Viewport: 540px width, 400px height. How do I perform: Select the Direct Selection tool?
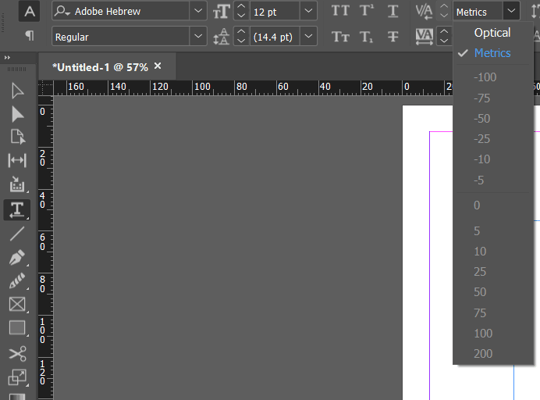pyautogui.click(x=17, y=114)
